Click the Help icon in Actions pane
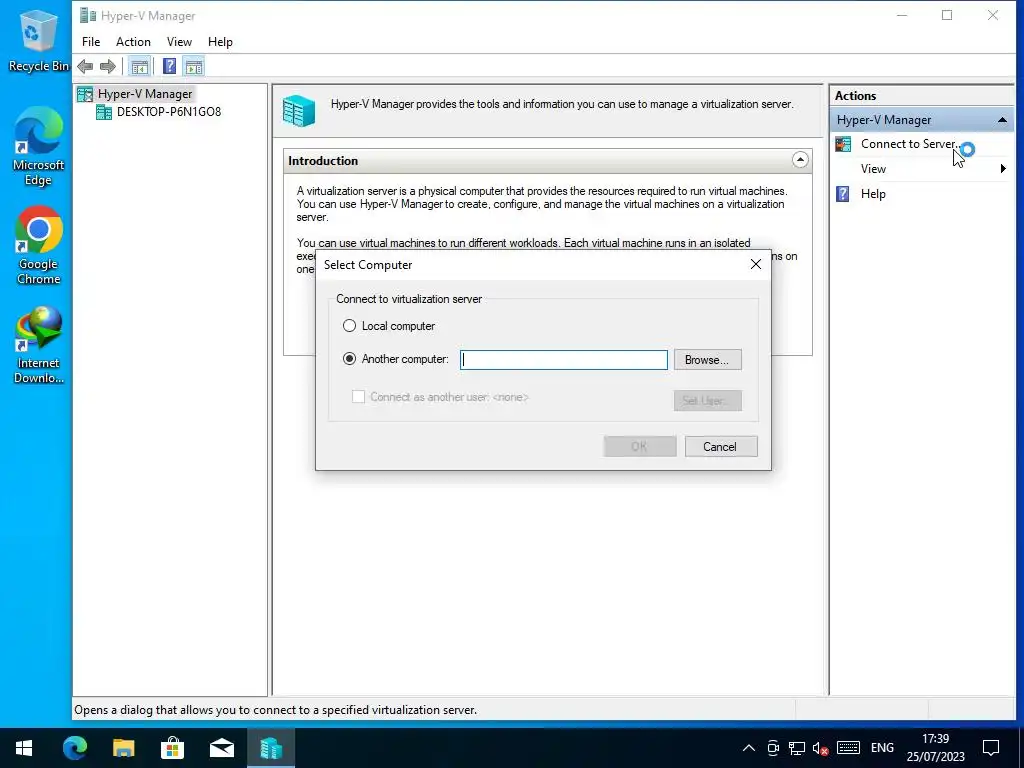The width and height of the screenshot is (1024, 768). pyautogui.click(x=843, y=194)
